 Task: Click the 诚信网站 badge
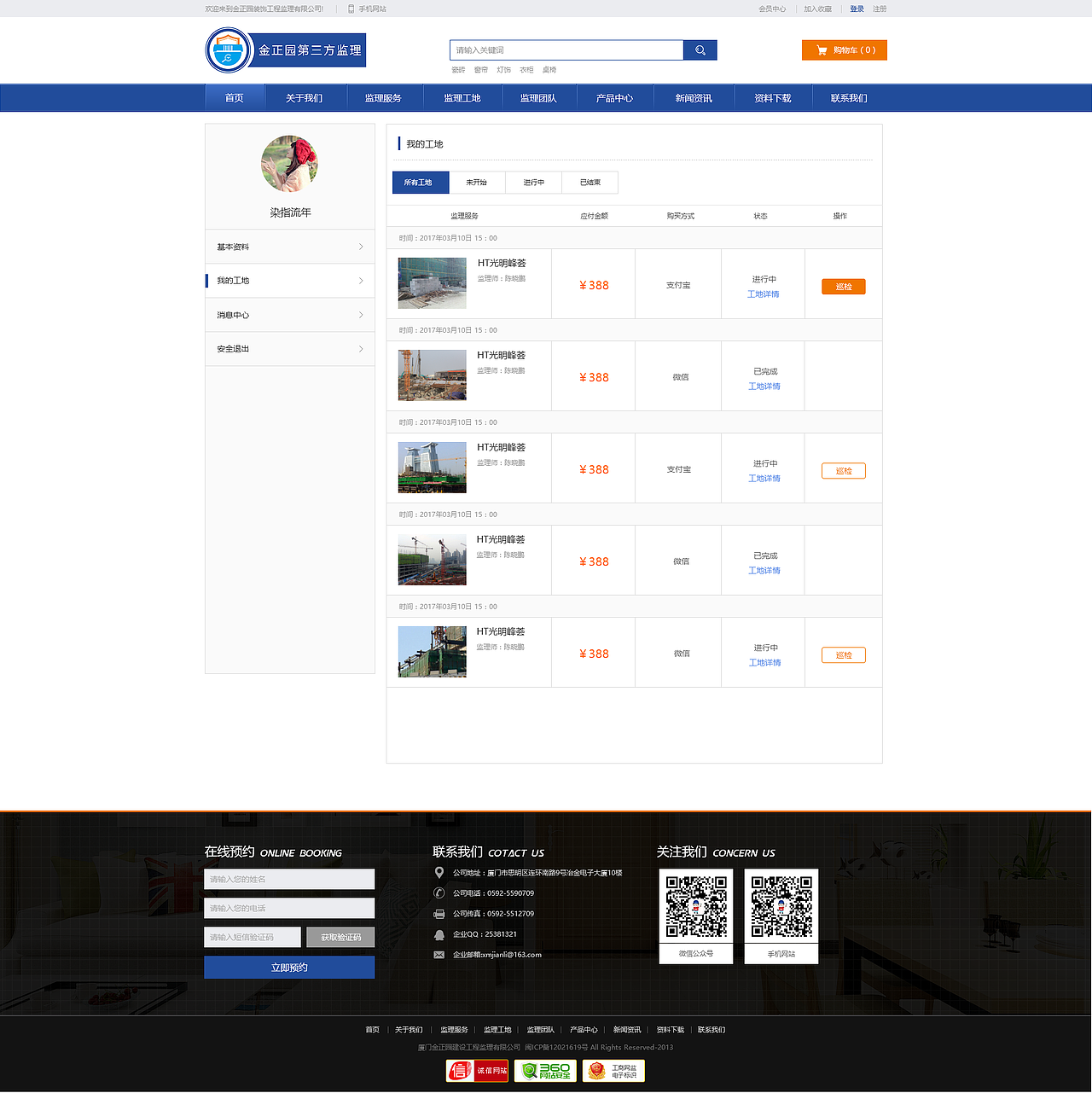point(477,1071)
